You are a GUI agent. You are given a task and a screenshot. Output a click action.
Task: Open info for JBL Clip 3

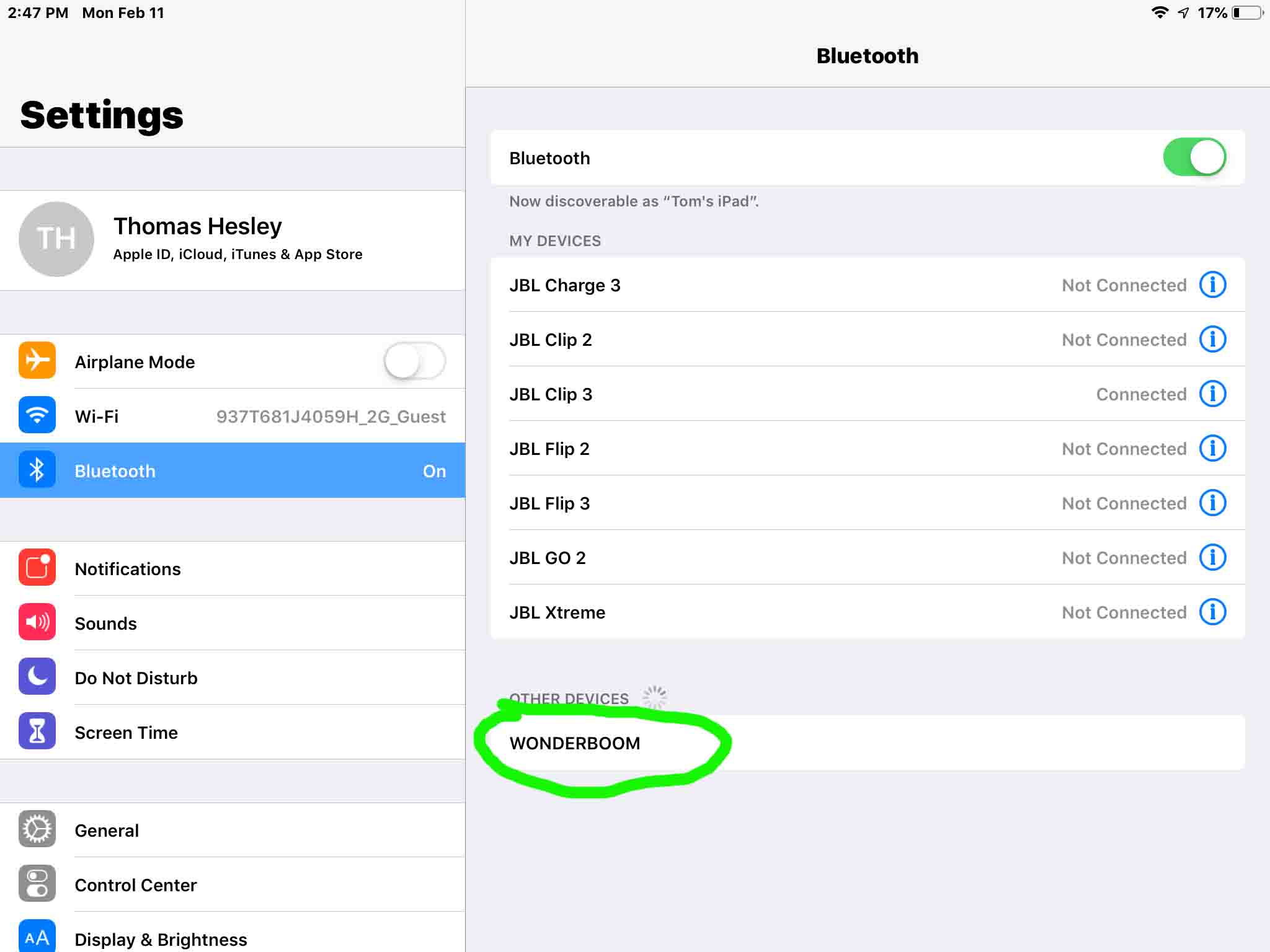(x=1212, y=394)
